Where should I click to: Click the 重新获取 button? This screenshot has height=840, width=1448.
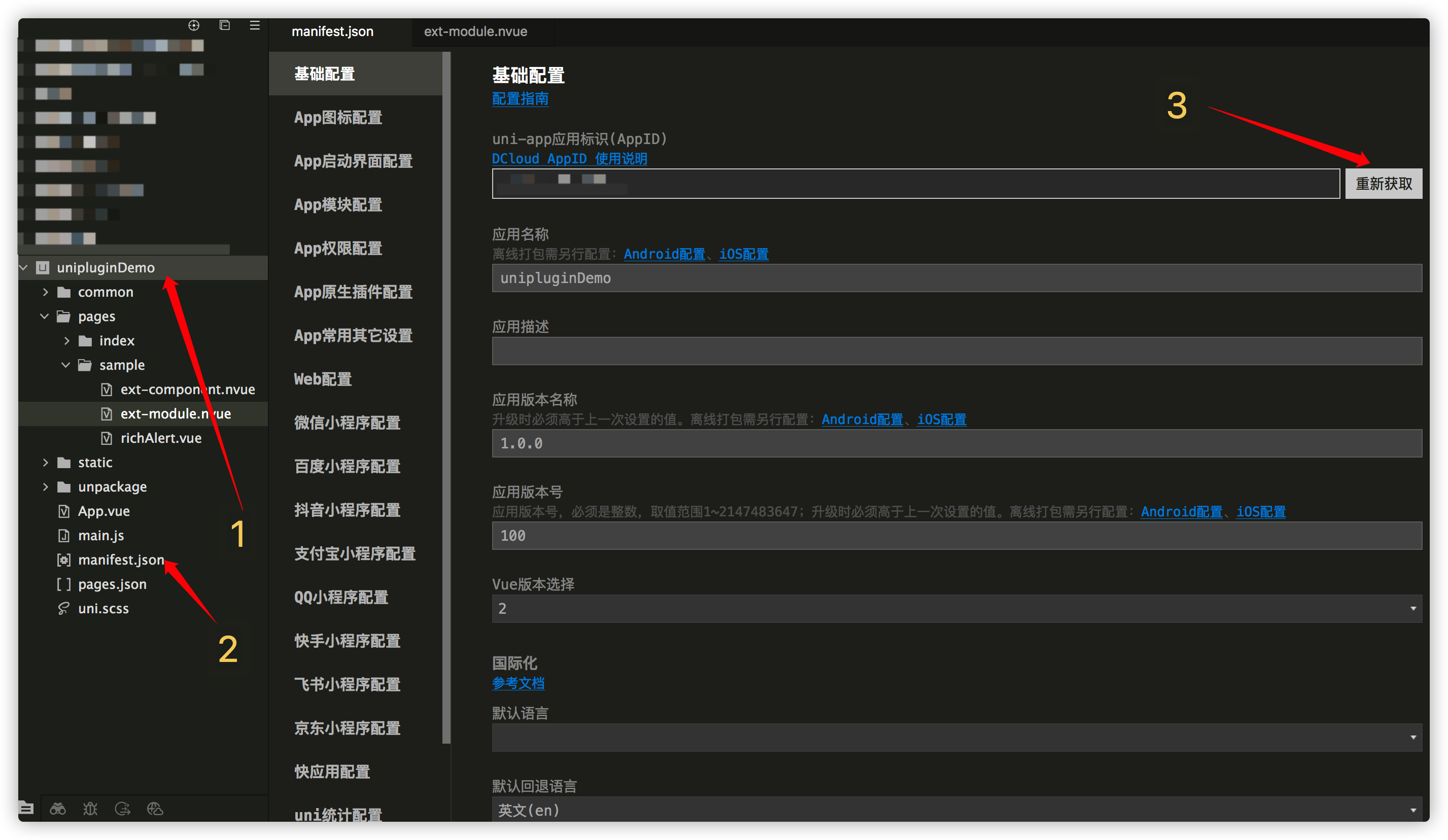[1384, 184]
